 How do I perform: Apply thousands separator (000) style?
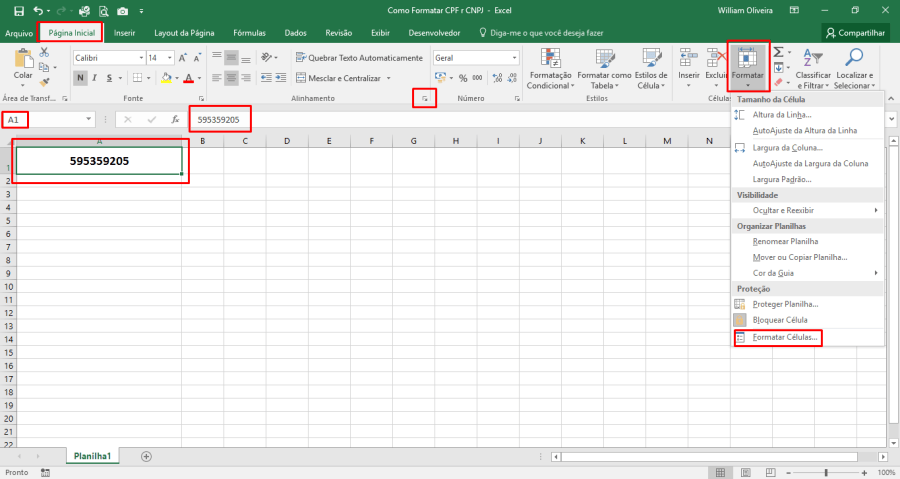pyautogui.click(x=478, y=78)
